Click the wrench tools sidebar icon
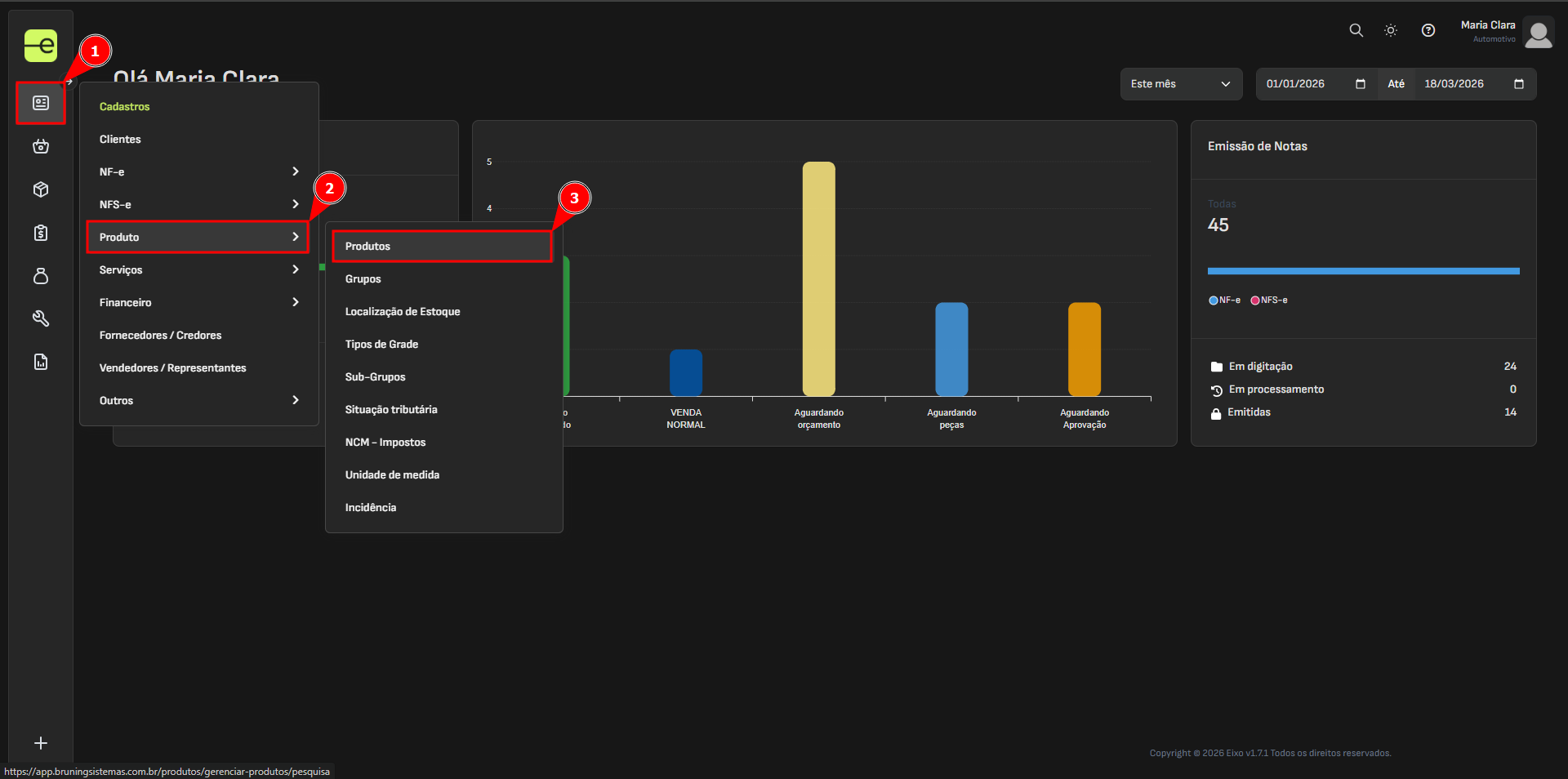The width and height of the screenshot is (1568, 779). (41, 318)
